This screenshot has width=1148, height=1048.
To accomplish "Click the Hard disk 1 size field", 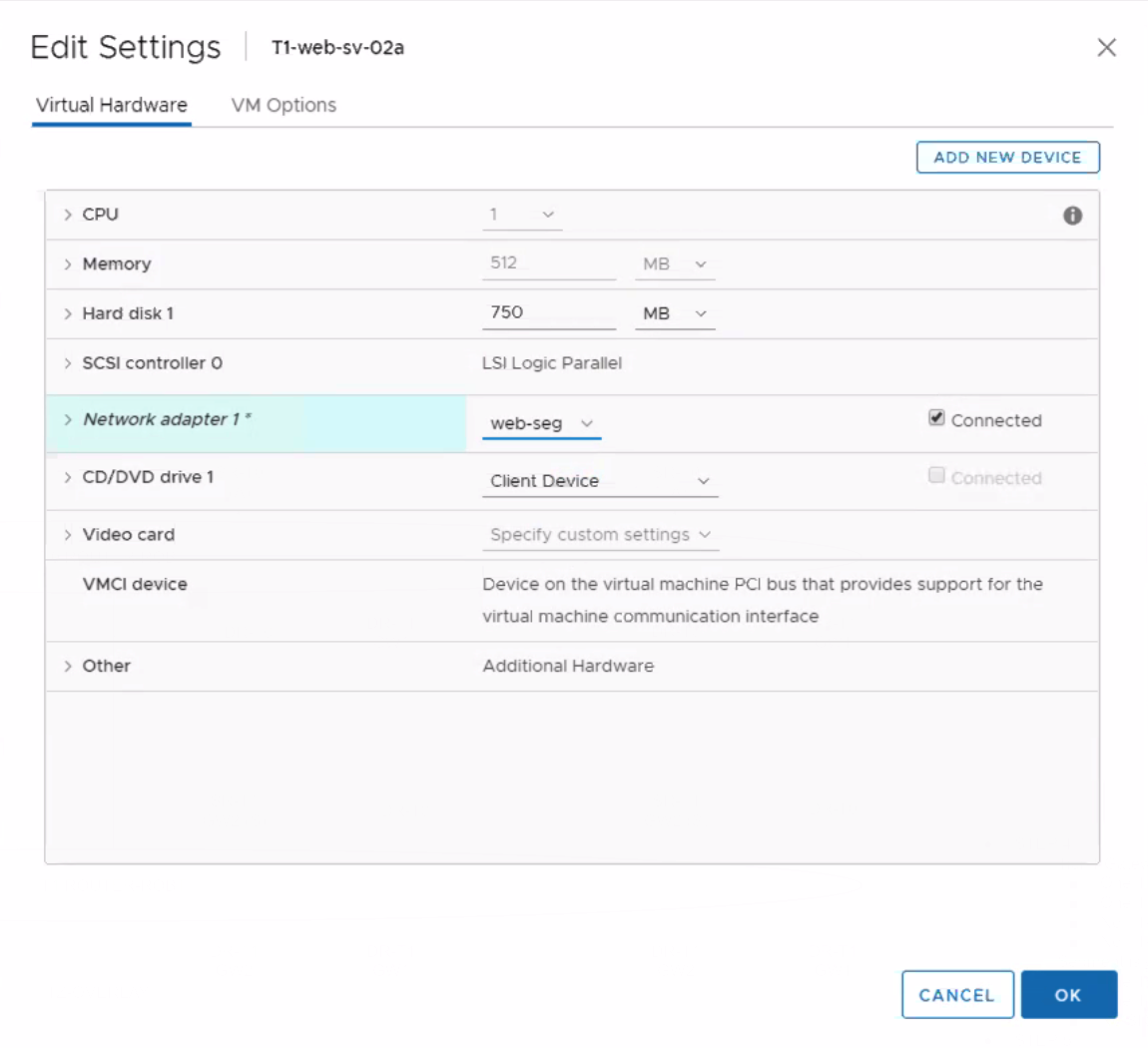I will coord(547,313).
